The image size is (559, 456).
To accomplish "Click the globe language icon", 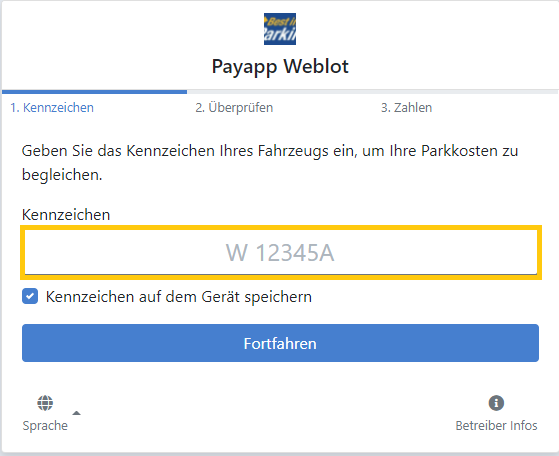I will 45,403.
